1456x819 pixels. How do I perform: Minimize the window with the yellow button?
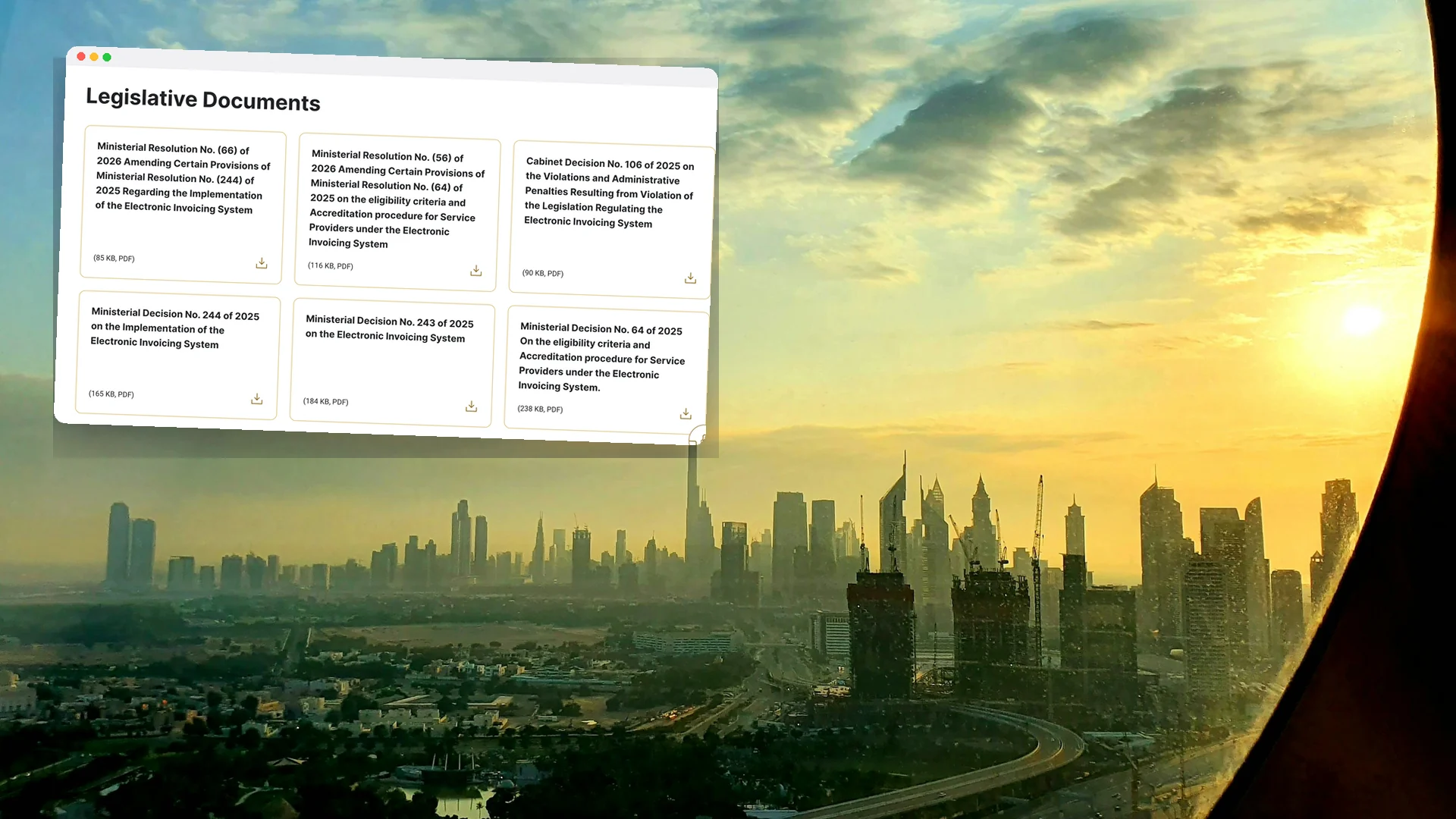[x=94, y=57]
